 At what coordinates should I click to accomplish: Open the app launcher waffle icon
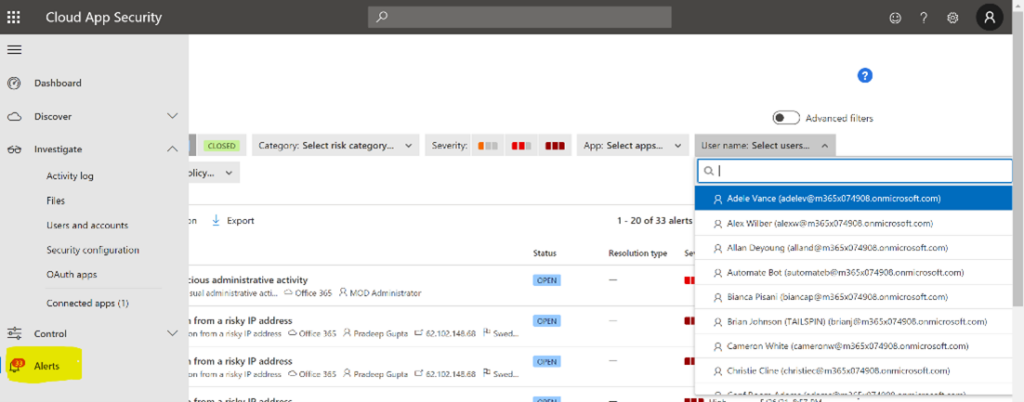click(13, 18)
